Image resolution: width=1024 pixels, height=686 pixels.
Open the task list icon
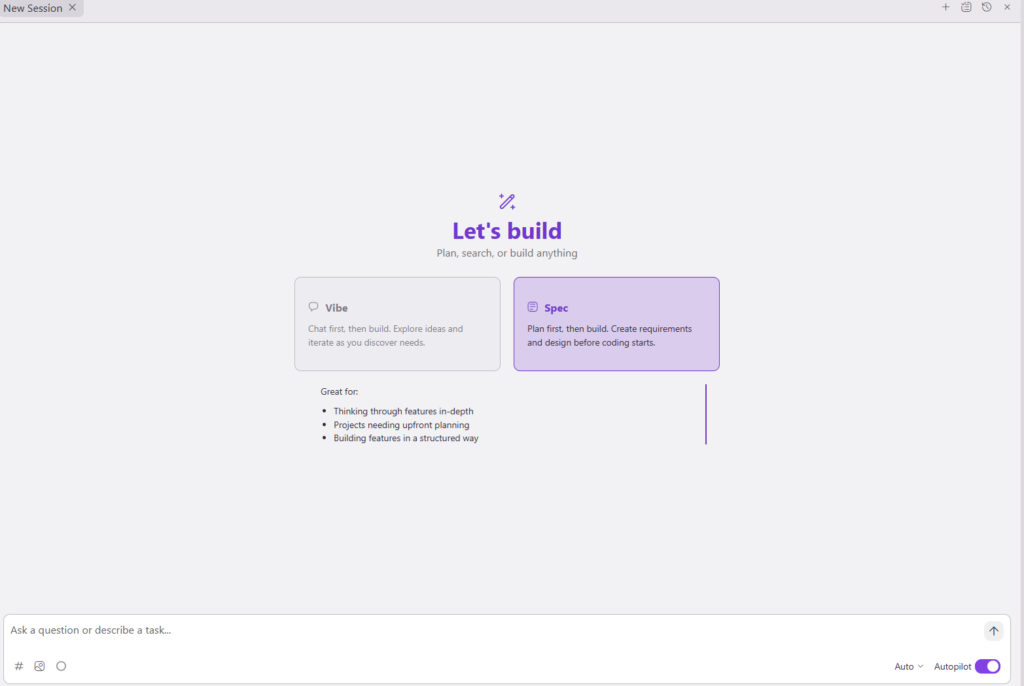966,7
